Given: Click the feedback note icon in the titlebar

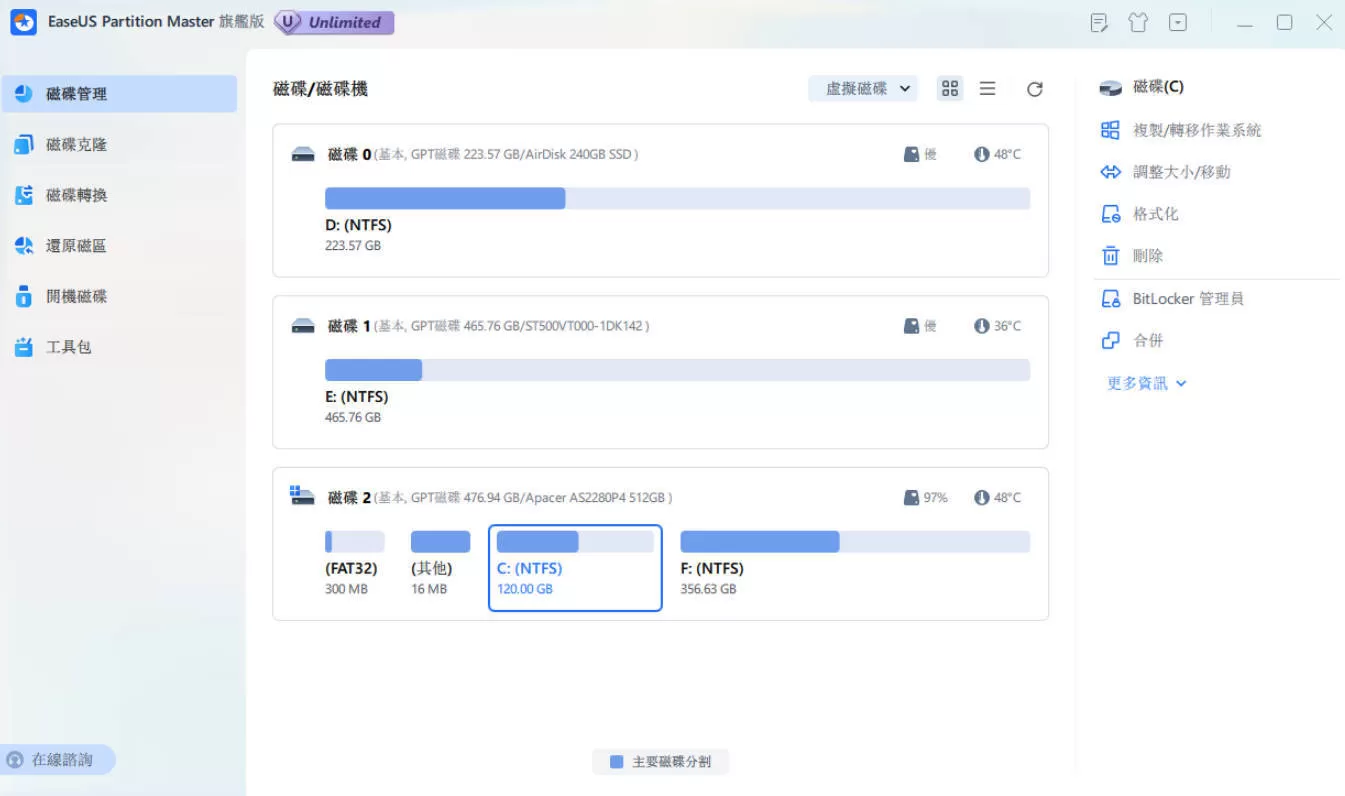Looking at the screenshot, I should tap(1099, 21).
